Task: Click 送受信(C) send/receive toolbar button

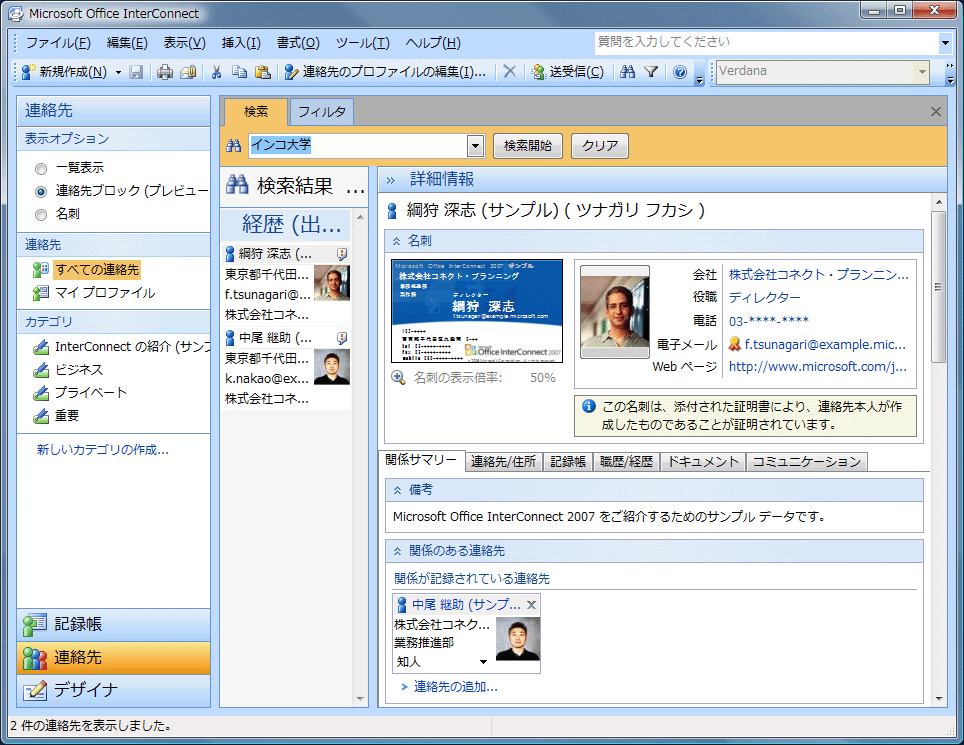Action: tap(568, 72)
